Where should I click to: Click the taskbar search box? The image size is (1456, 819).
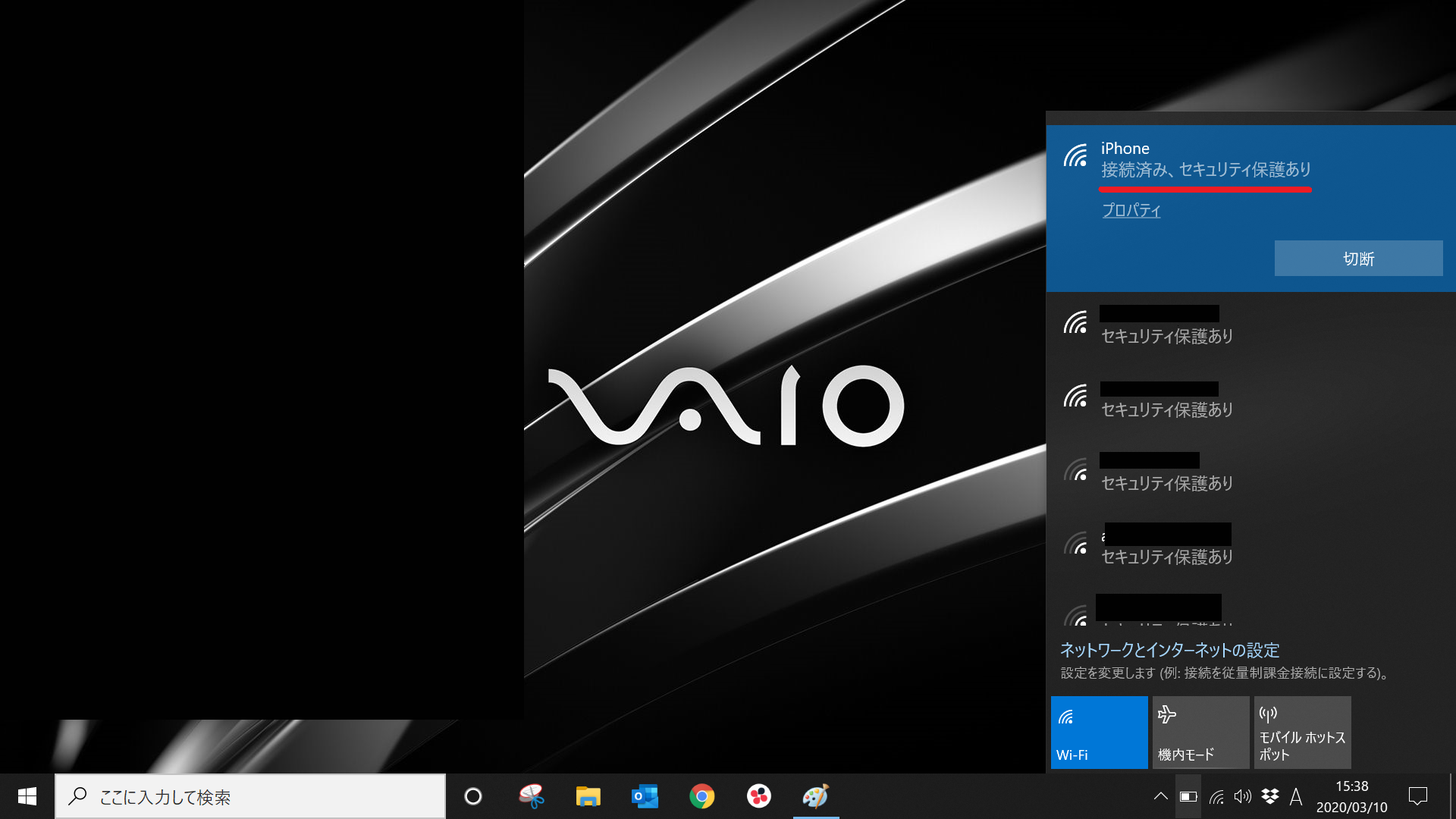tap(250, 796)
